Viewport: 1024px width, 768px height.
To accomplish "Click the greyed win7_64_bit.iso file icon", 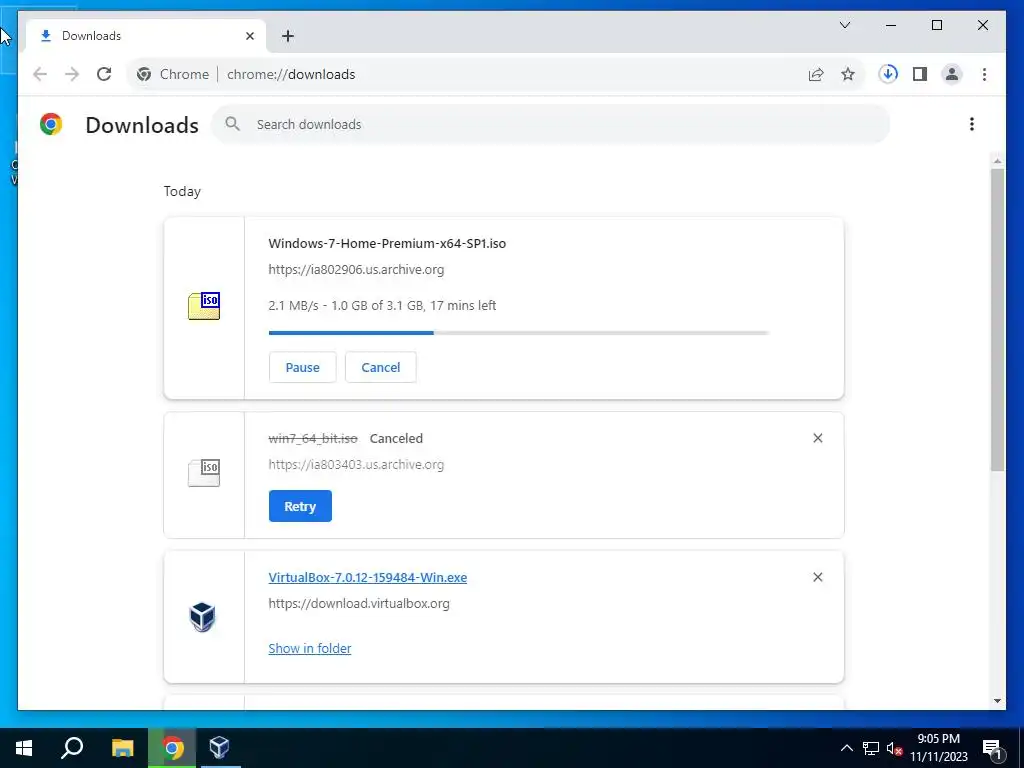I will pyautogui.click(x=204, y=473).
